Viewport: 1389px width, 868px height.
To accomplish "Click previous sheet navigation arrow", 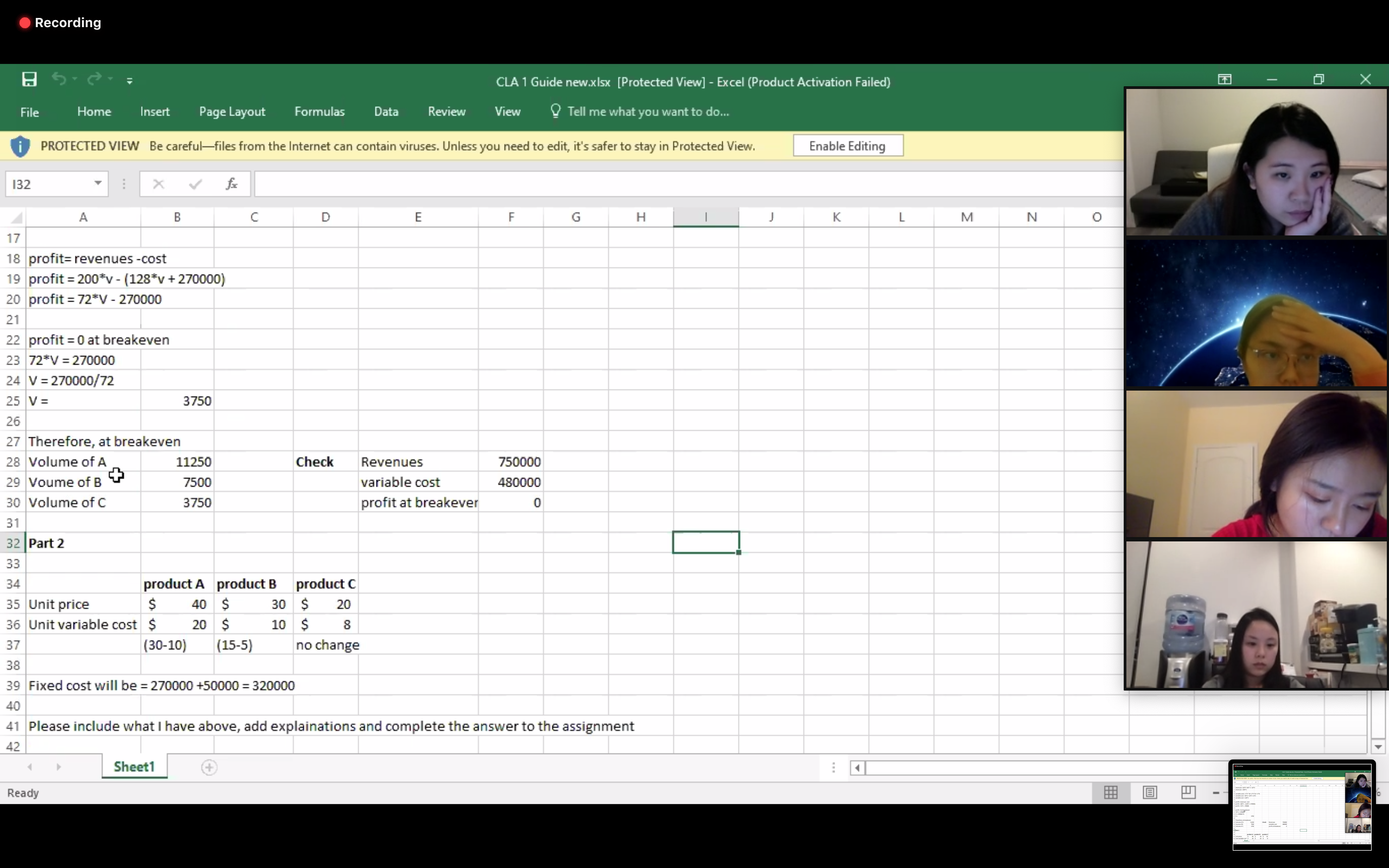I will [30, 767].
